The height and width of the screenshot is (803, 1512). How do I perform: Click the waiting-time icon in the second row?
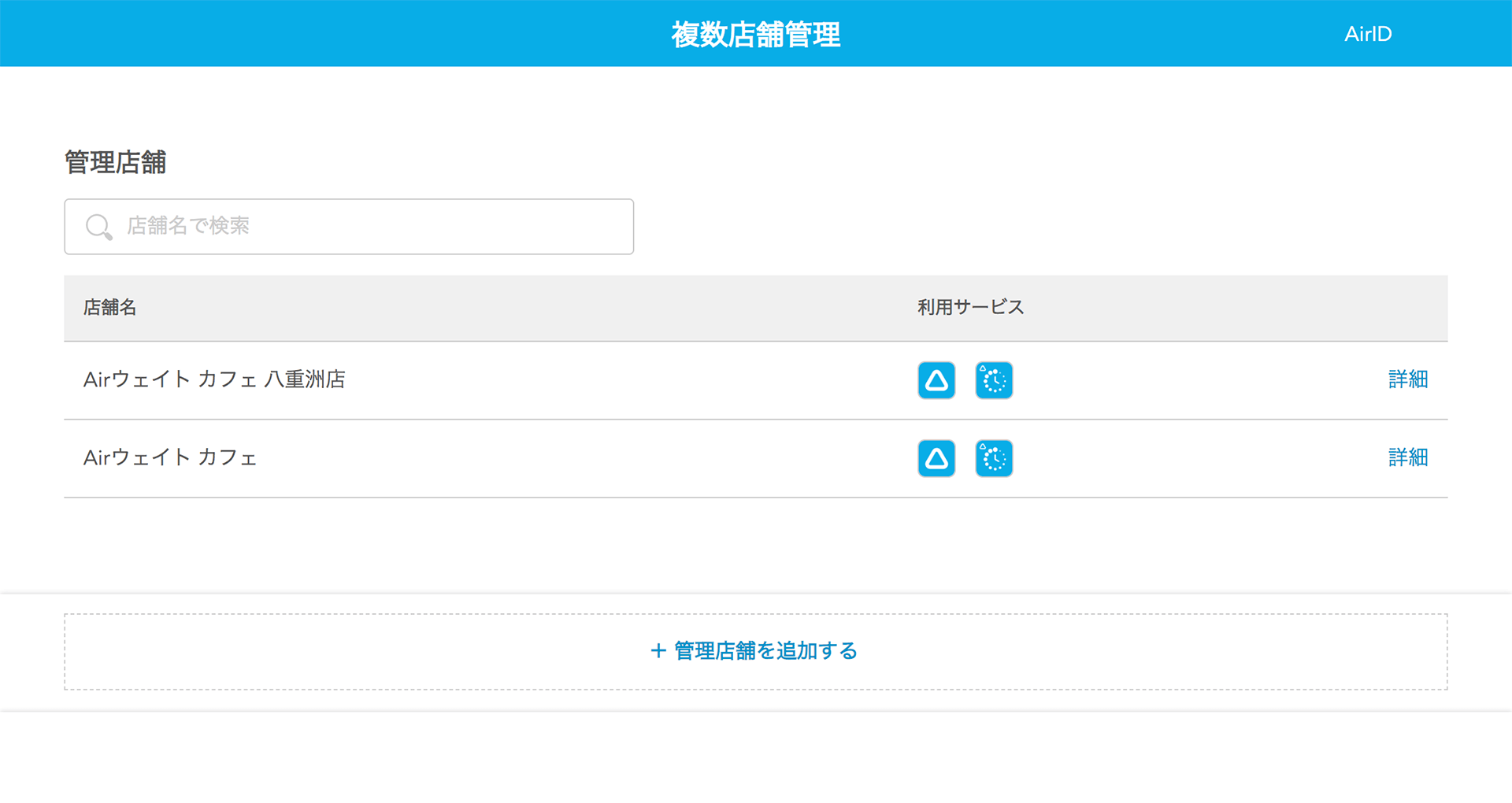(x=994, y=458)
